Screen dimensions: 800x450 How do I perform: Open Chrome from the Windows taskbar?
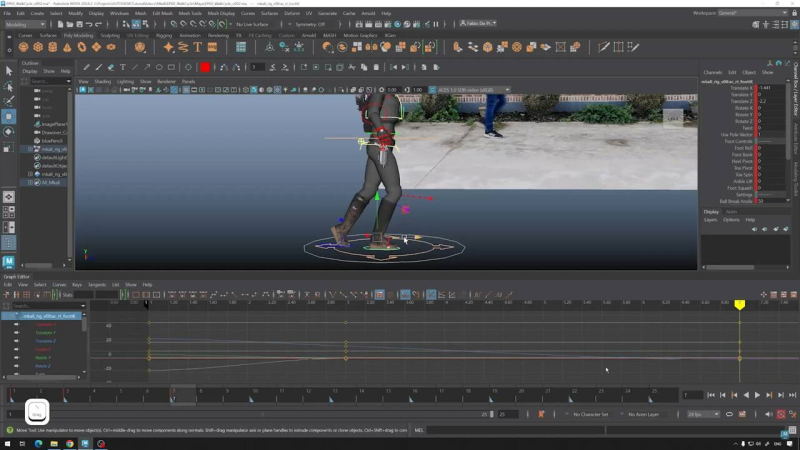tap(69, 444)
